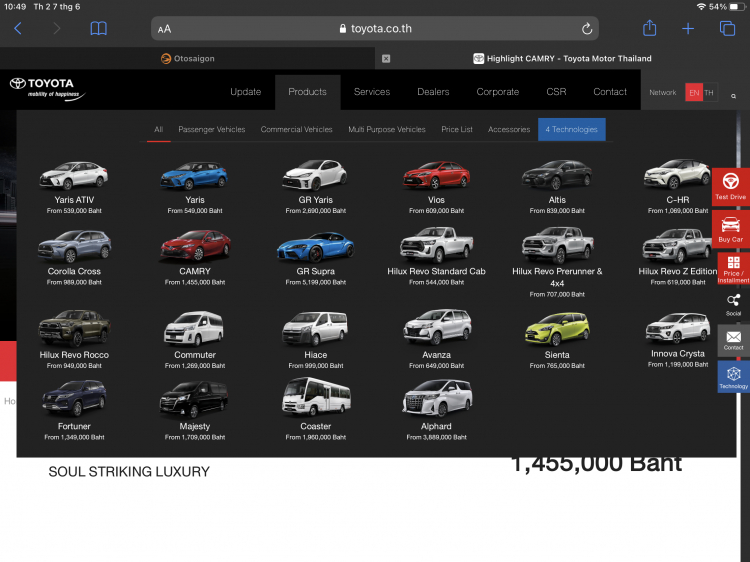Open the Services menu

372,91
